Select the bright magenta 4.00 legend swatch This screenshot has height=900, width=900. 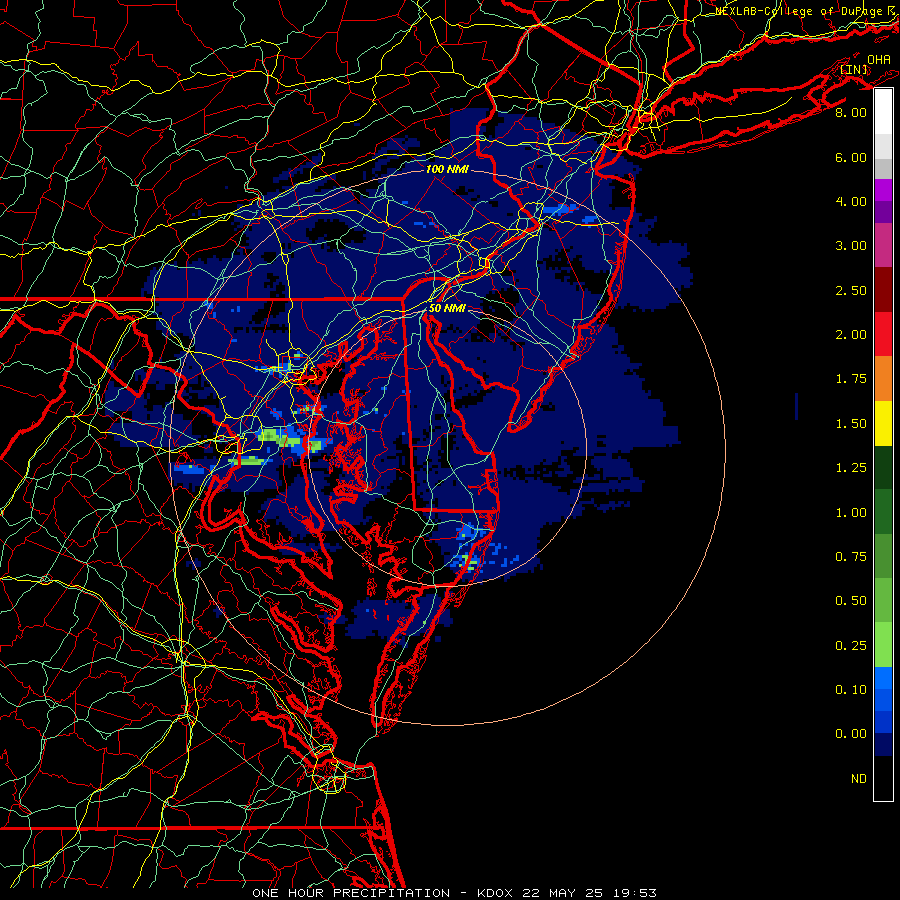point(883,190)
